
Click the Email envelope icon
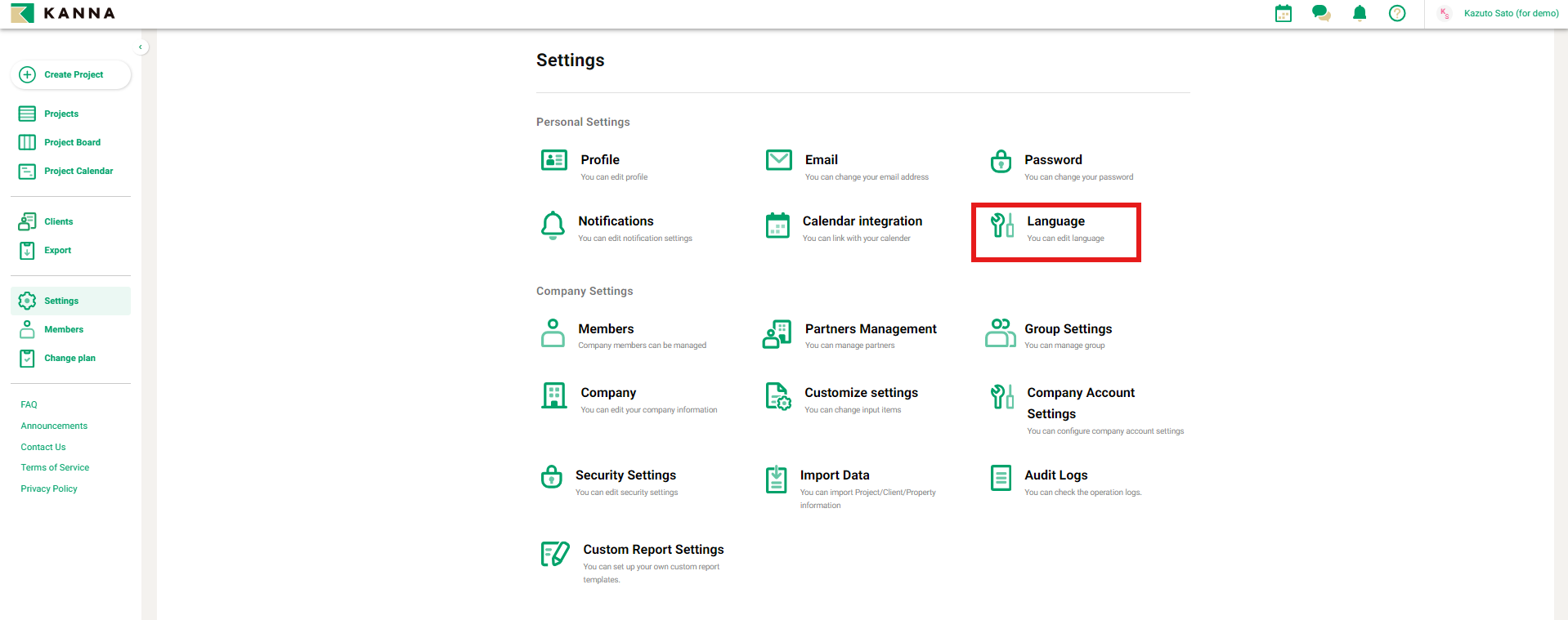tap(778, 160)
